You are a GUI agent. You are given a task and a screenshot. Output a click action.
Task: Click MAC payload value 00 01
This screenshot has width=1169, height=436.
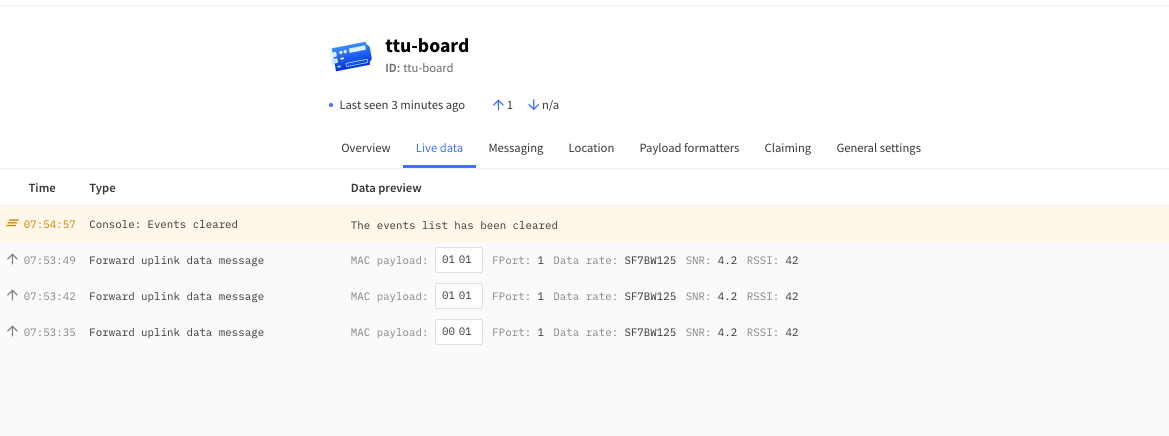(458, 332)
